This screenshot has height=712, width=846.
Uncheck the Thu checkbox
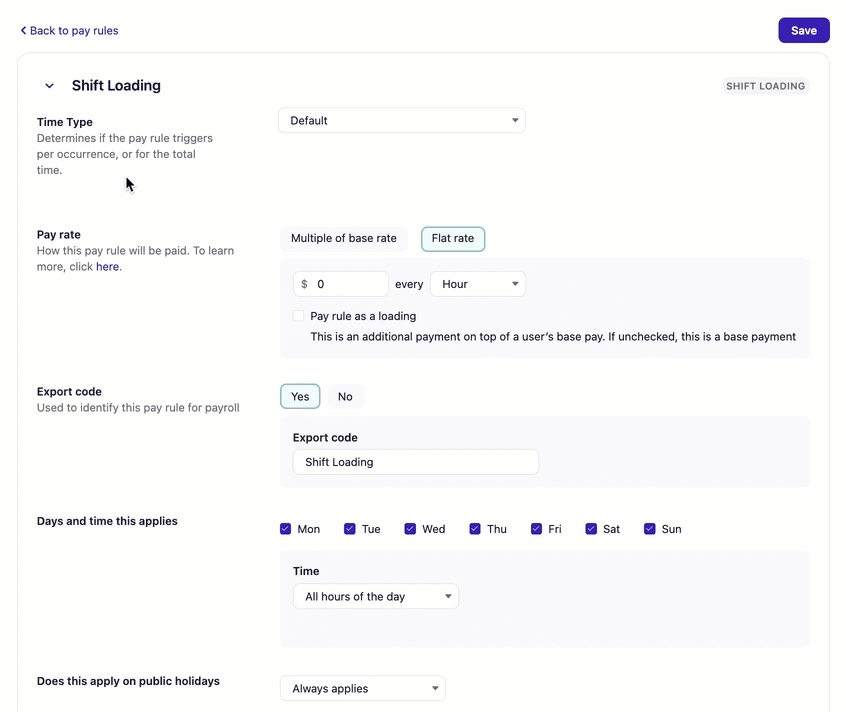(475, 529)
